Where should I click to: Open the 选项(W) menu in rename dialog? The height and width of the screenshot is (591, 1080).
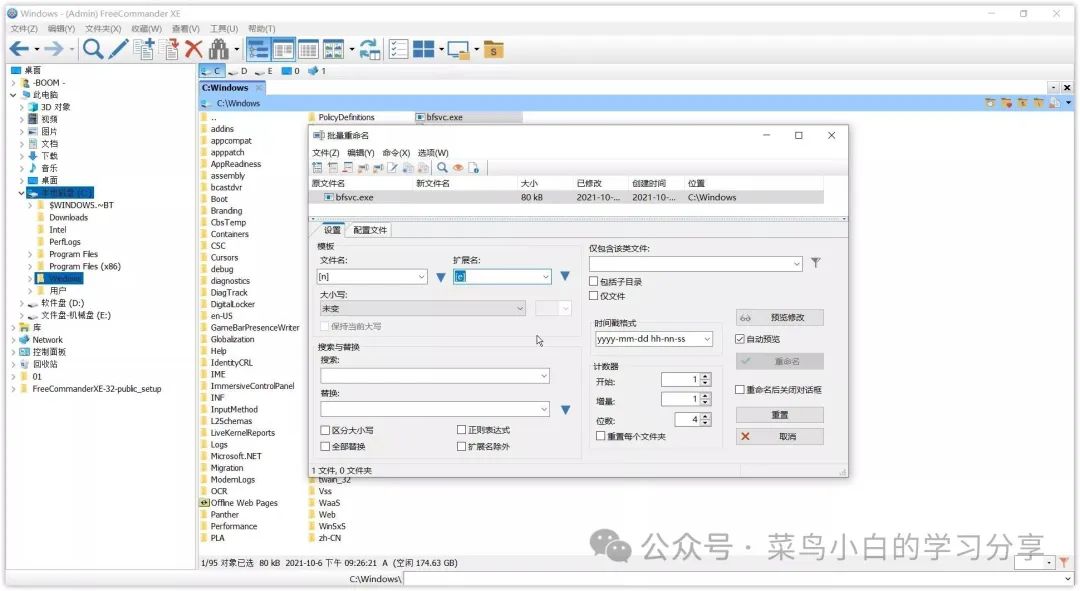[433, 153]
